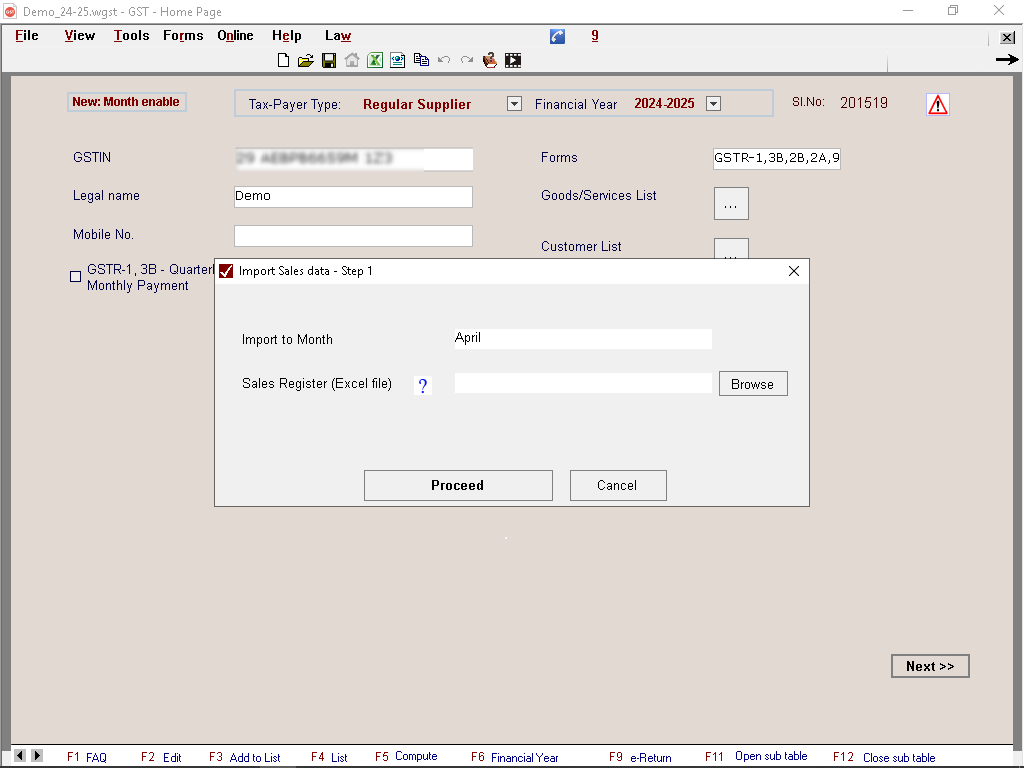This screenshot has width=1024, height=768.
Task: Open the Forms menu
Action: point(183,36)
